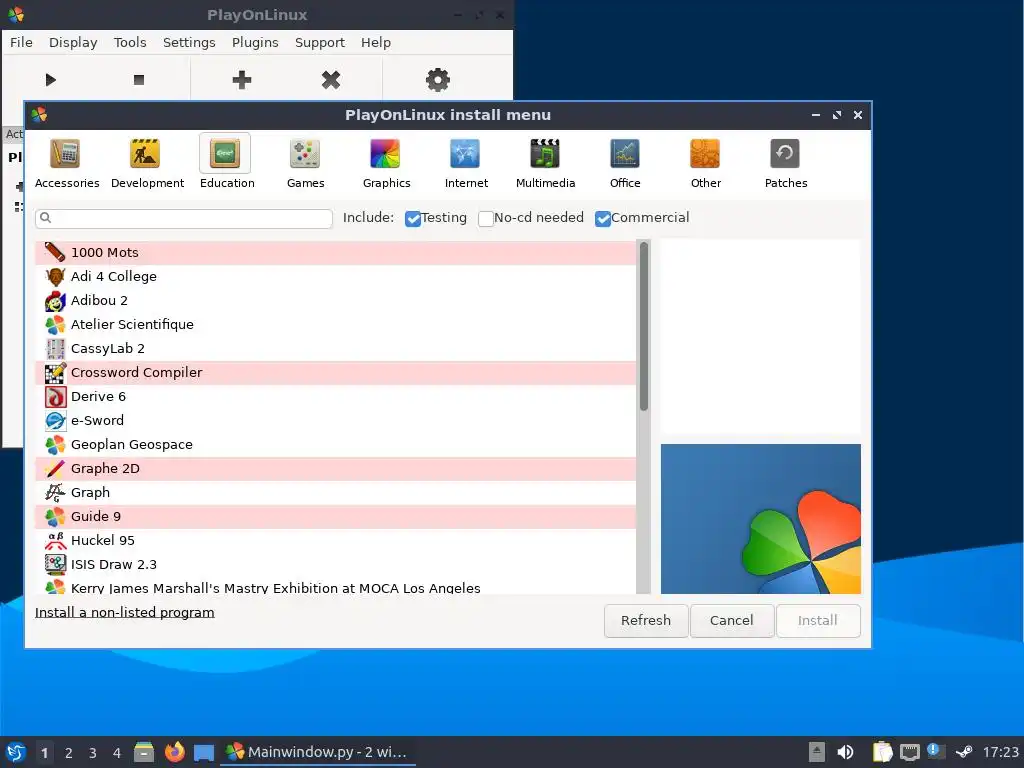Click the Steam tray icon
The image size is (1024, 768).
coord(963,752)
